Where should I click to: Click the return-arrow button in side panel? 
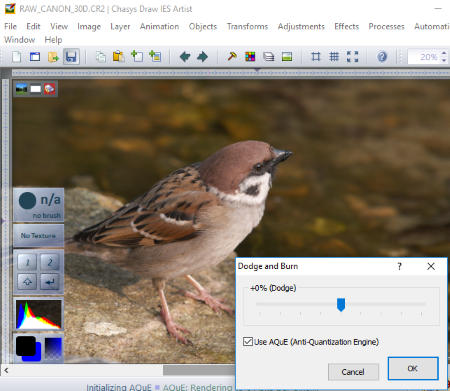[50, 282]
